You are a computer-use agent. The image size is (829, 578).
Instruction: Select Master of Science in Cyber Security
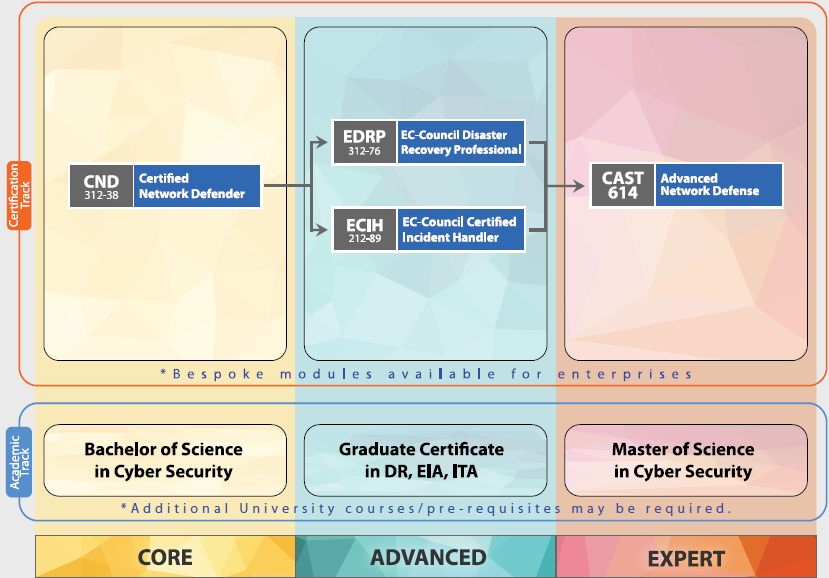[685, 460]
